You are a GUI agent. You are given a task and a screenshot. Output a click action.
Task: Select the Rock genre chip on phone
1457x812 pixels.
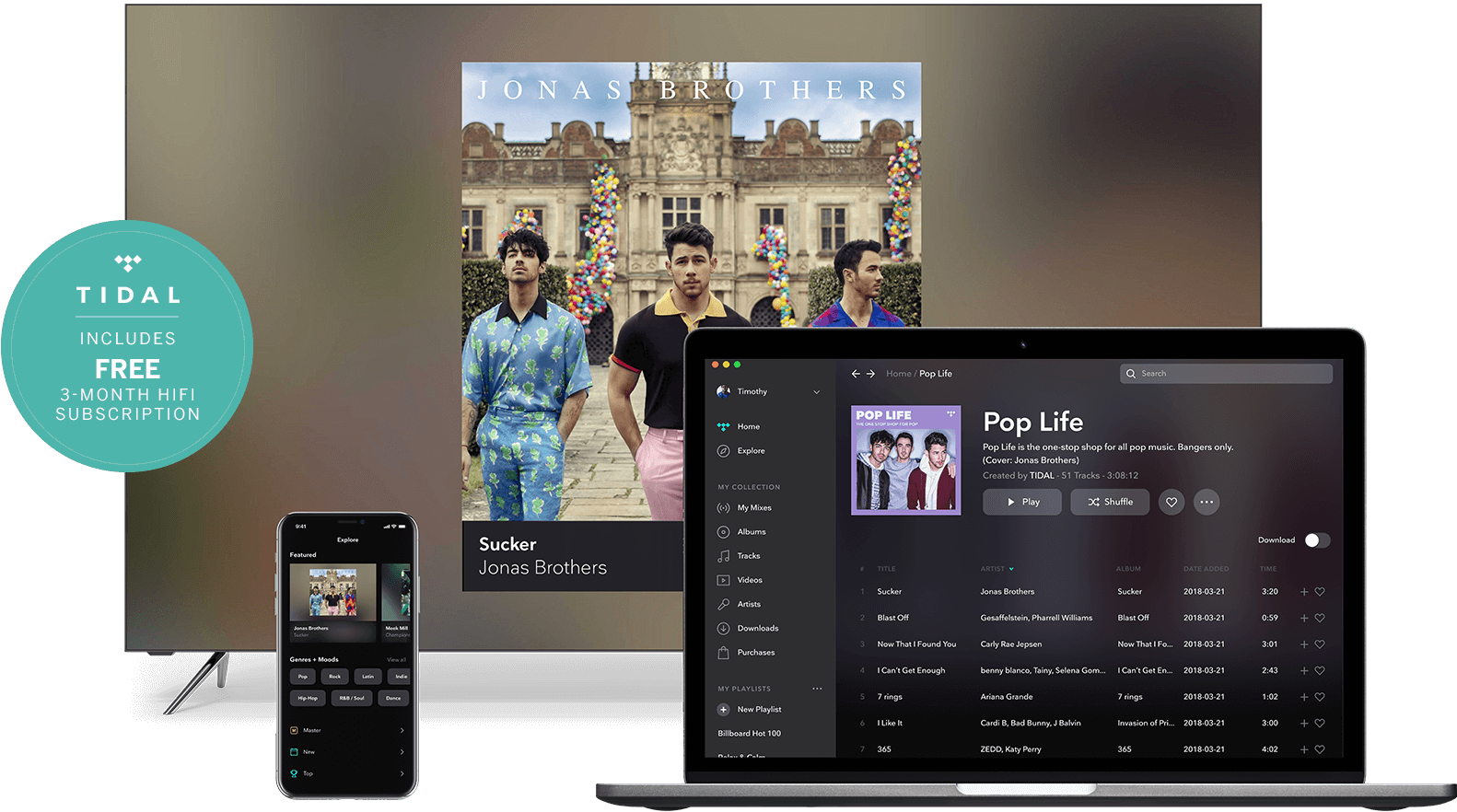335,677
